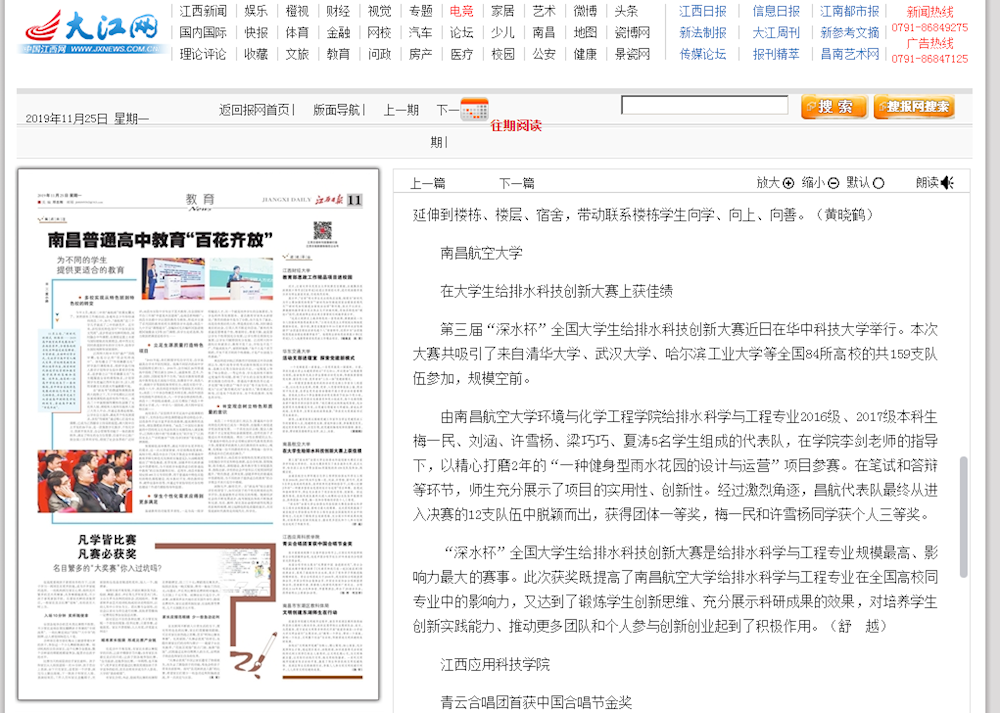Click the 默认 default size circle icon

pyautogui.click(x=879, y=183)
